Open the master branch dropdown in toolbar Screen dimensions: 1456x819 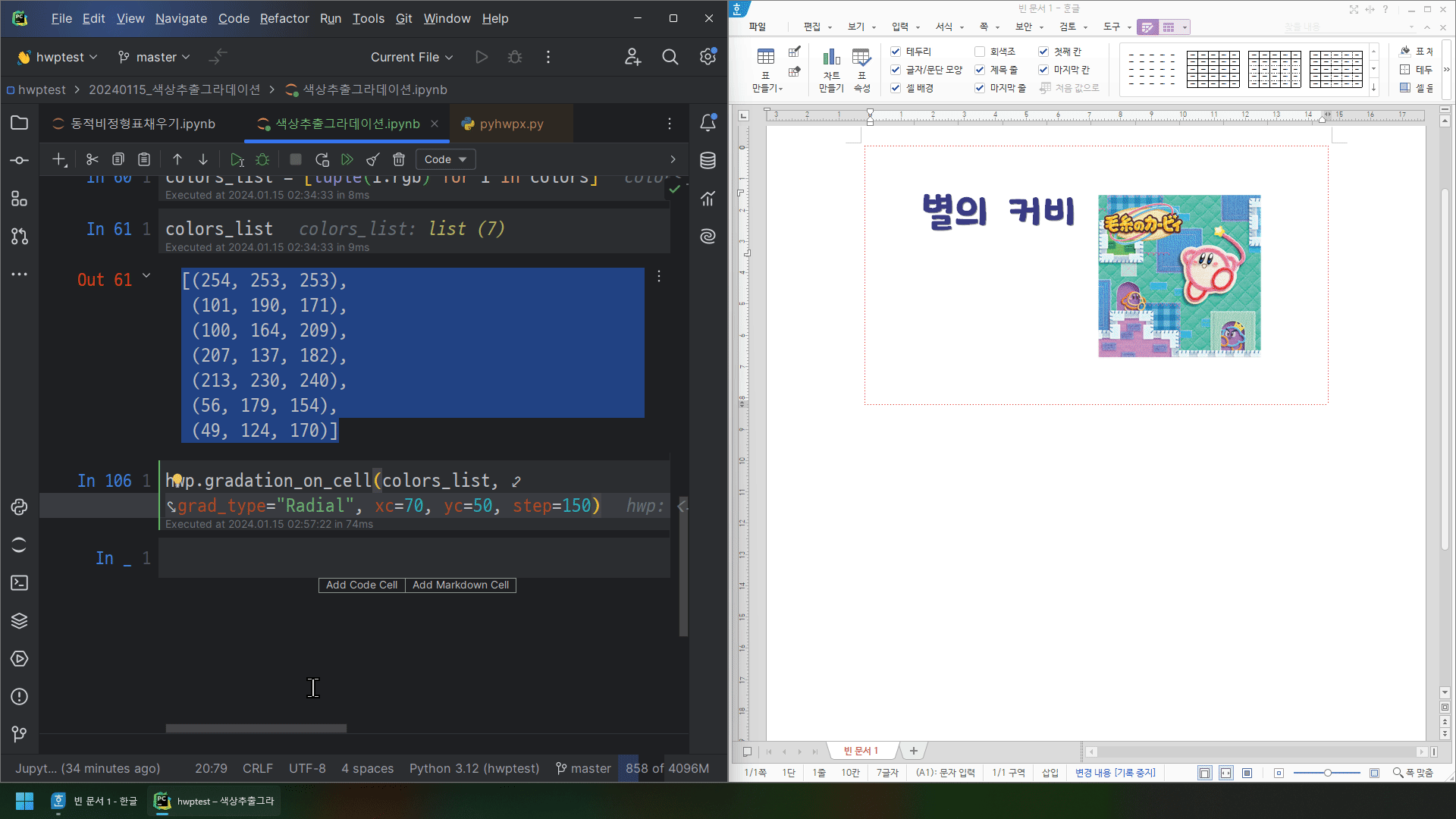(x=155, y=57)
